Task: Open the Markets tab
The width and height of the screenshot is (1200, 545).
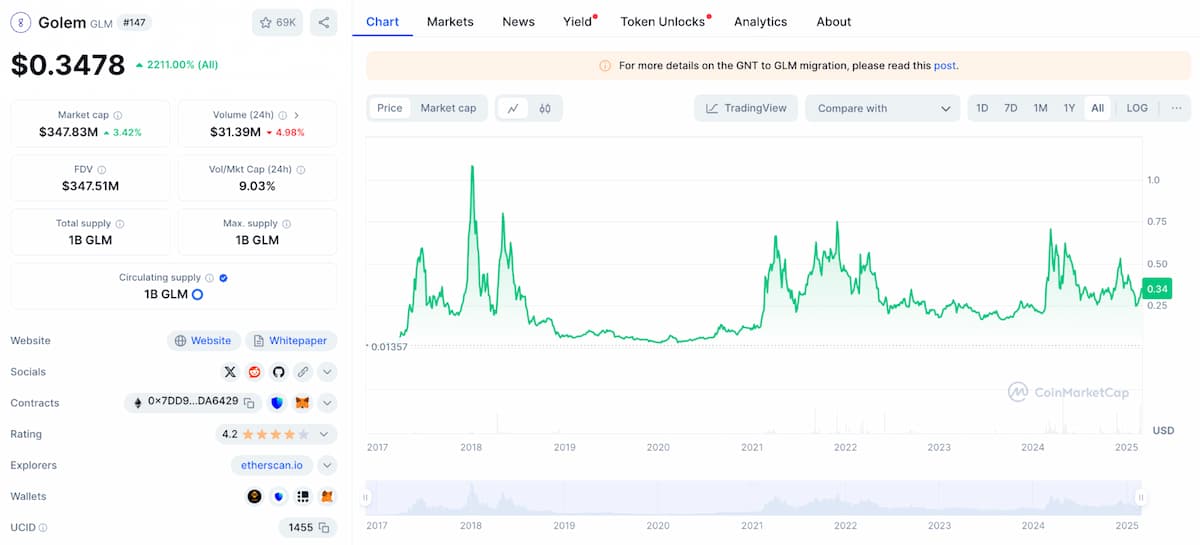Action: tap(450, 21)
